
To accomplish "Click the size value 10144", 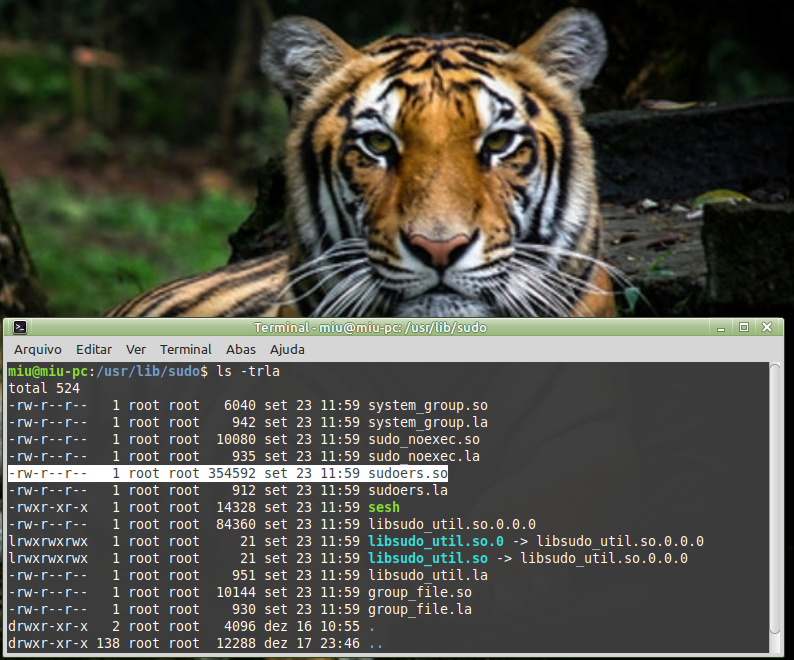I will click(236, 593).
